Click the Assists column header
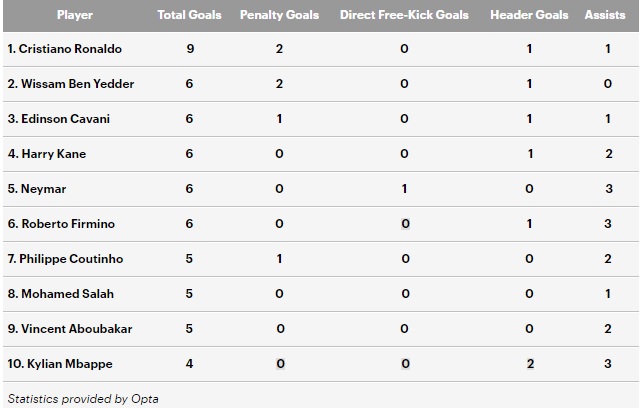The image size is (643, 408). click(x=605, y=15)
